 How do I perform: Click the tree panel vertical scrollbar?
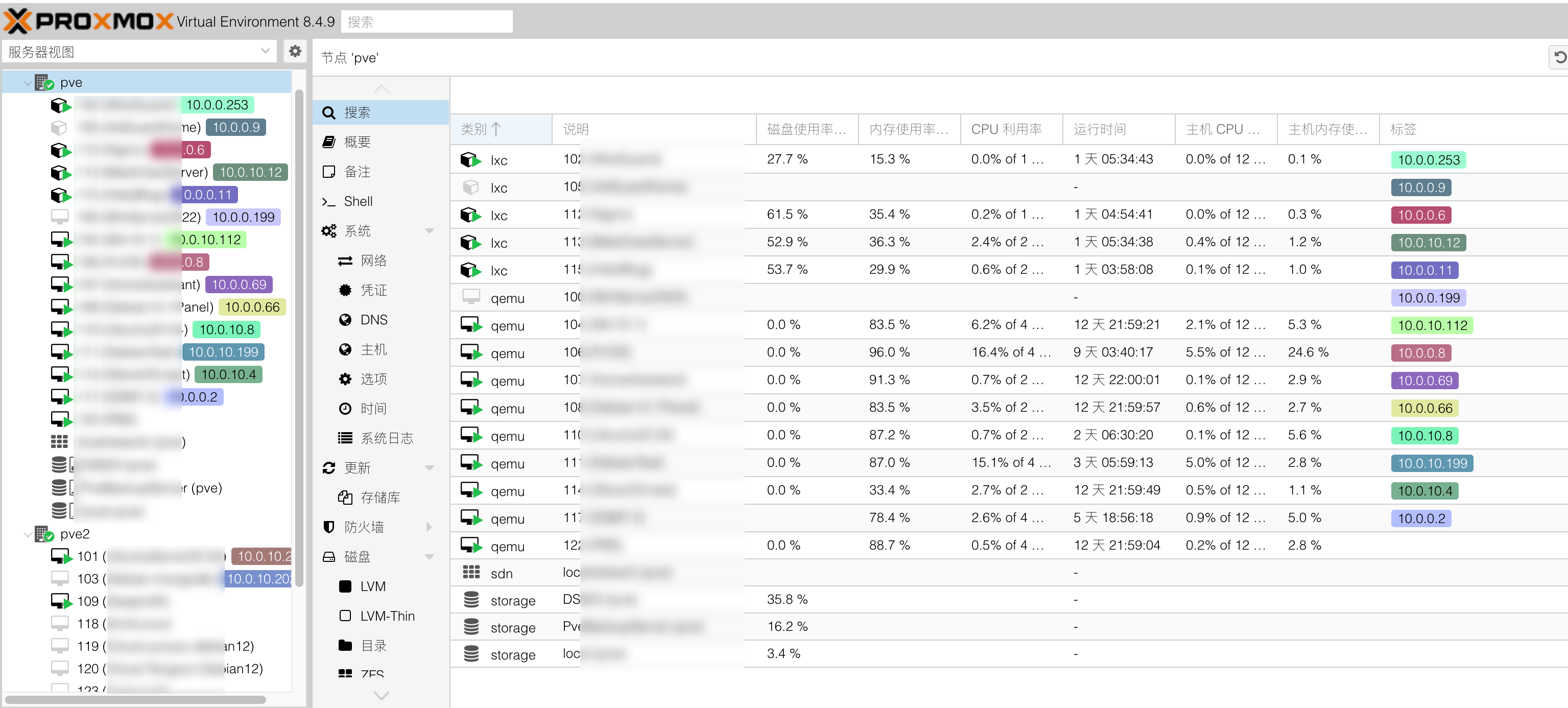299,338
